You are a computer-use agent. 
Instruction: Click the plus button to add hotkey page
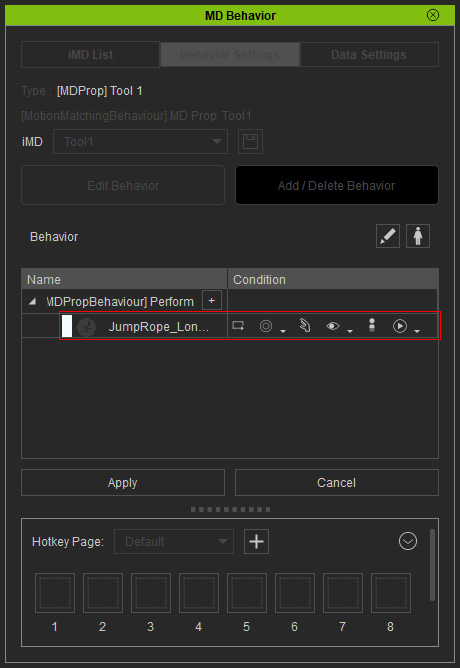pyautogui.click(x=256, y=541)
